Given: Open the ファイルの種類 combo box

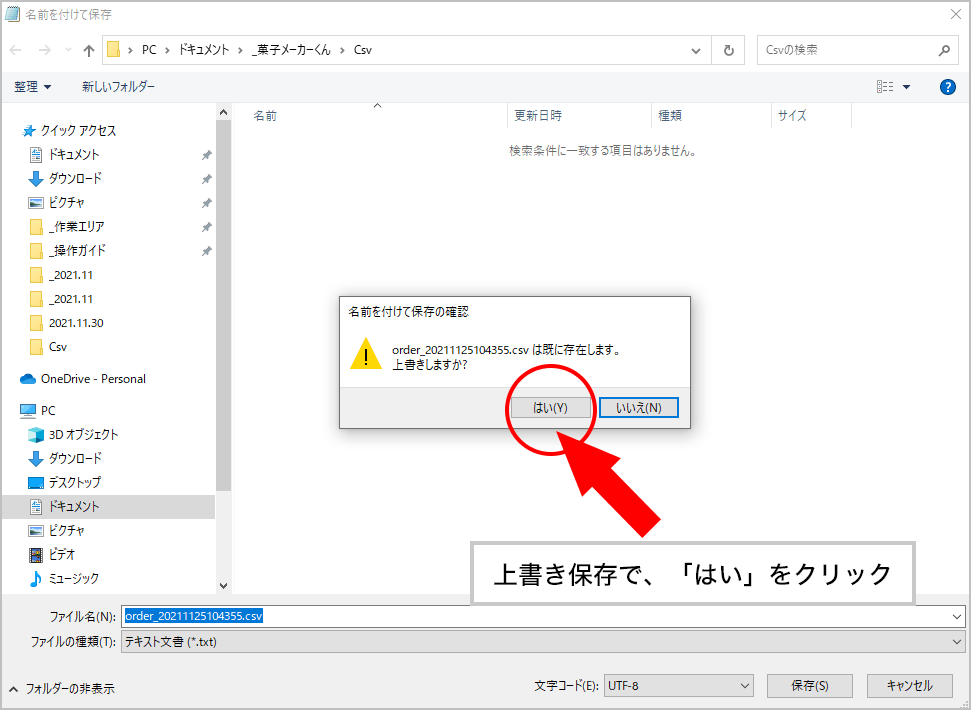Looking at the screenshot, I should pyautogui.click(x=543, y=642).
